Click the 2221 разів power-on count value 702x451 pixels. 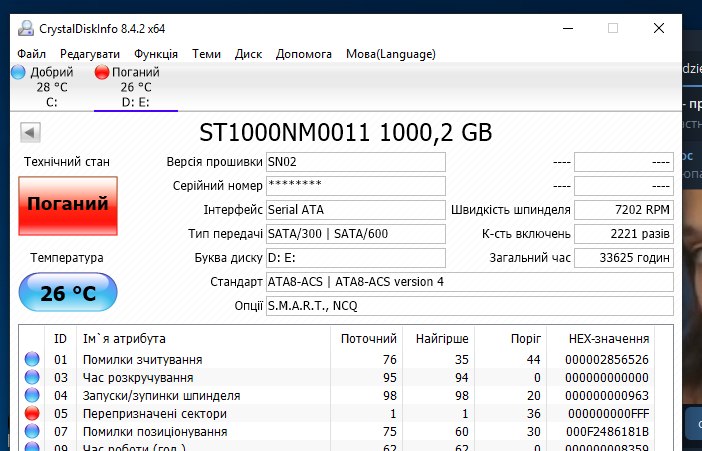tap(624, 234)
